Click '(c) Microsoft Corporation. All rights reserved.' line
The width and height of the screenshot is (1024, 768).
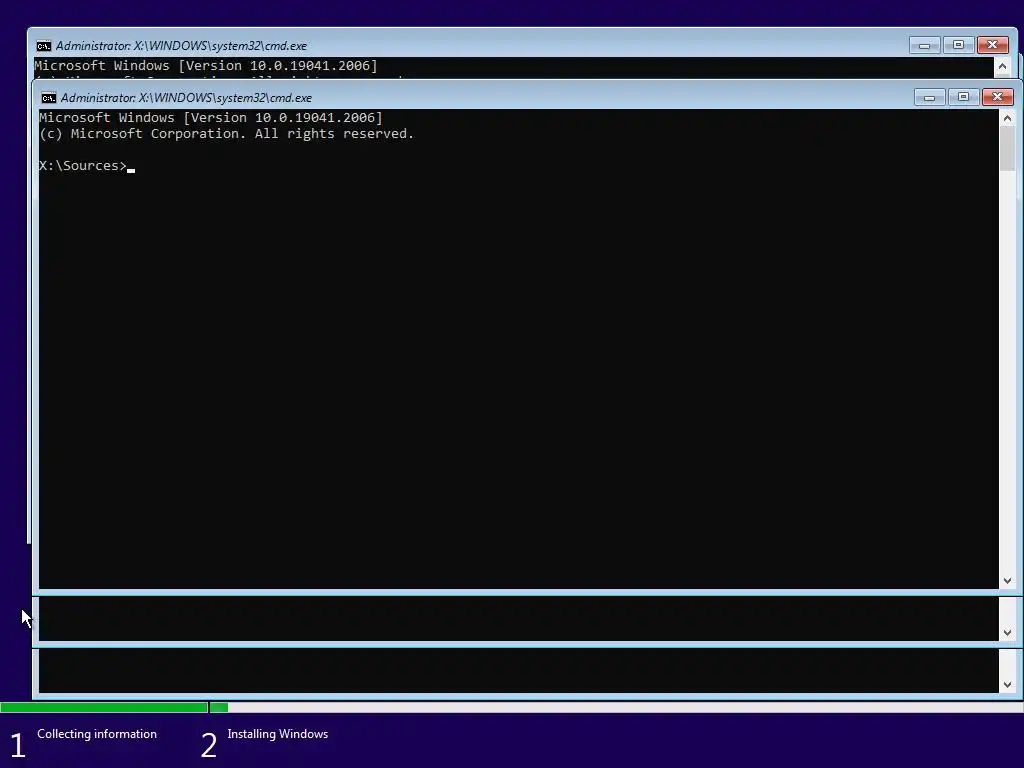227,134
